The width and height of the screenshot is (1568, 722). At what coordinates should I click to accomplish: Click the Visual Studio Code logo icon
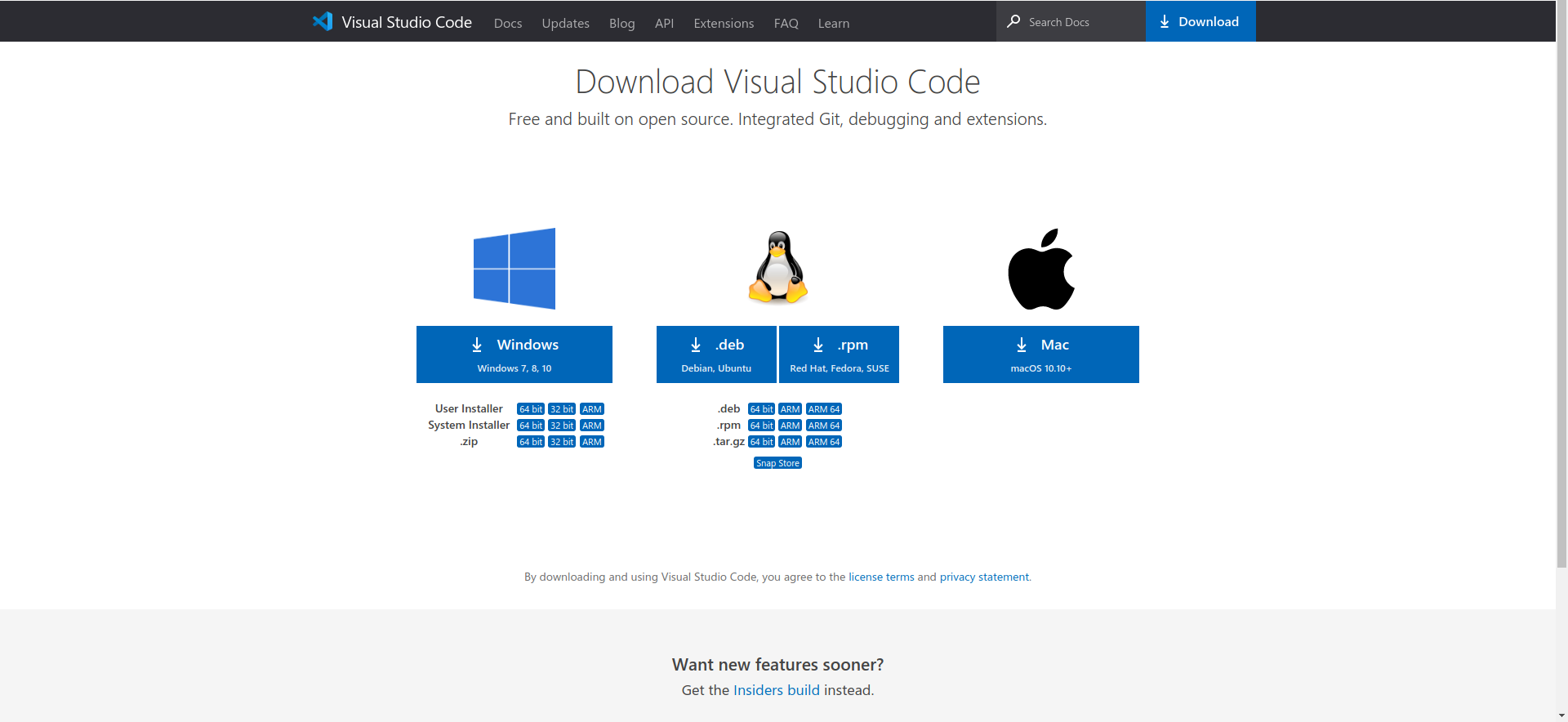(x=323, y=21)
